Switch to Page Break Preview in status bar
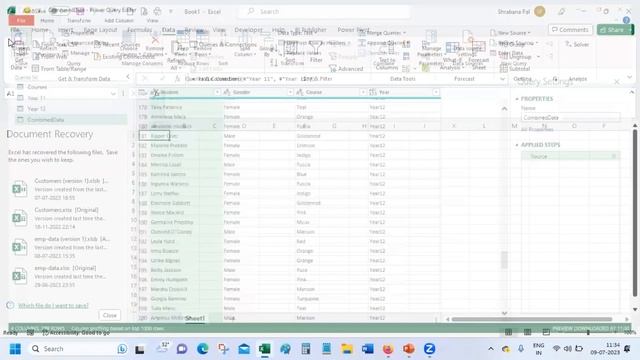Image resolution: width=640 pixels, height=360 pixels. 546,332
